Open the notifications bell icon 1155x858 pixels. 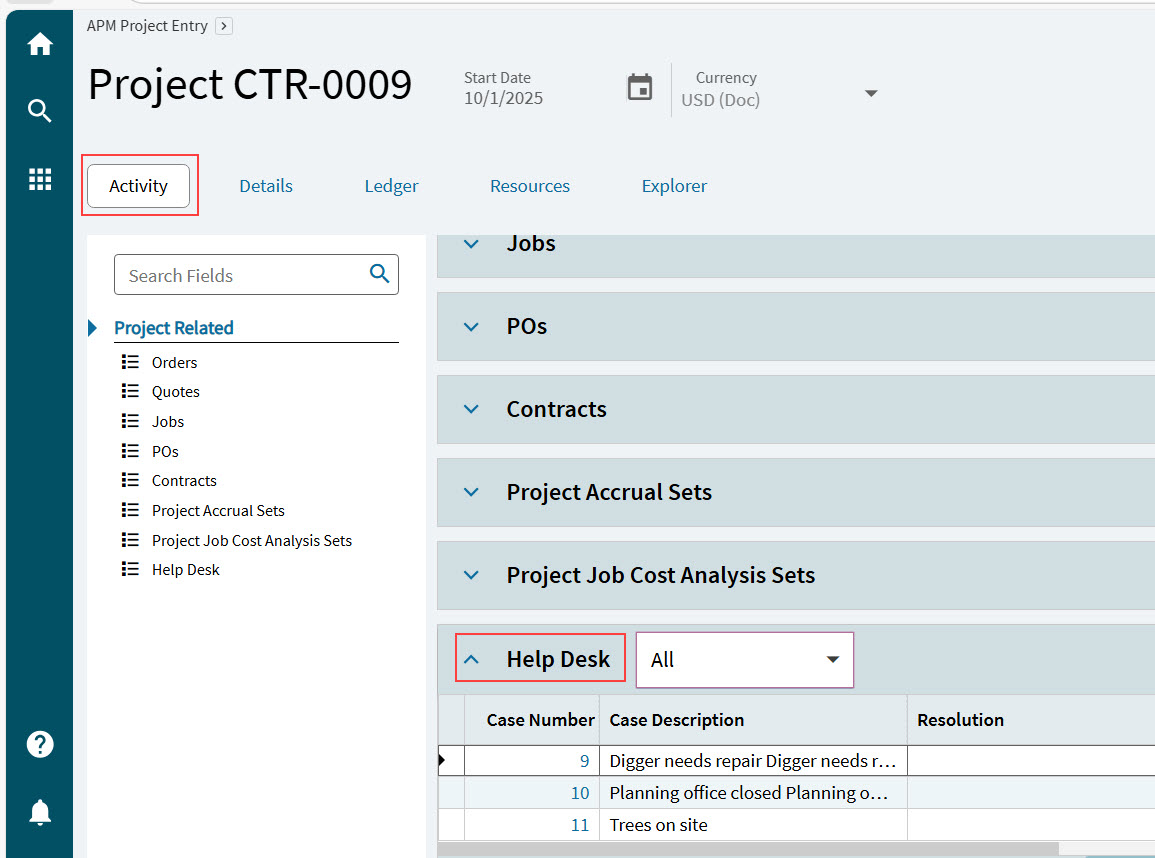coord(40,812)
